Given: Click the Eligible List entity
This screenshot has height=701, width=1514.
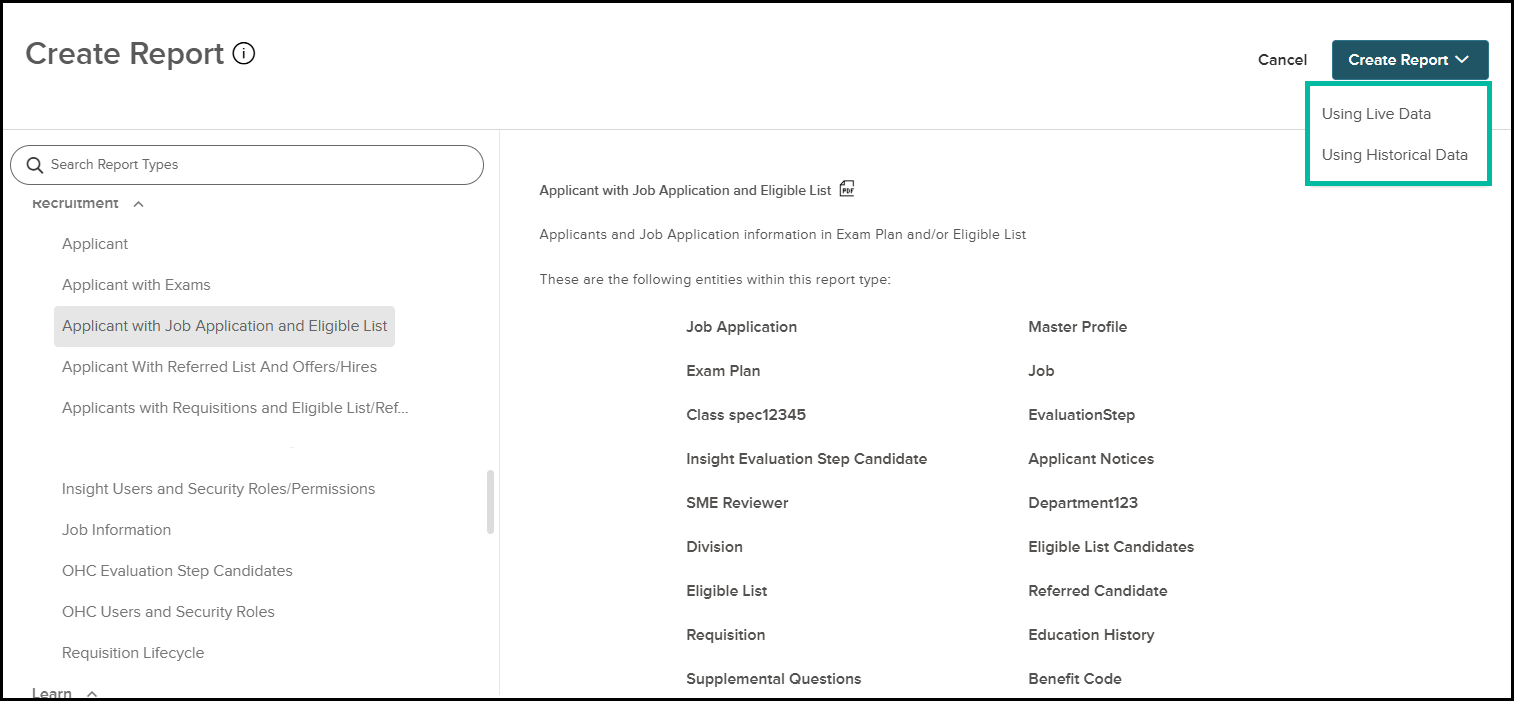Looking at the screenshot, I should coord(727,591).
